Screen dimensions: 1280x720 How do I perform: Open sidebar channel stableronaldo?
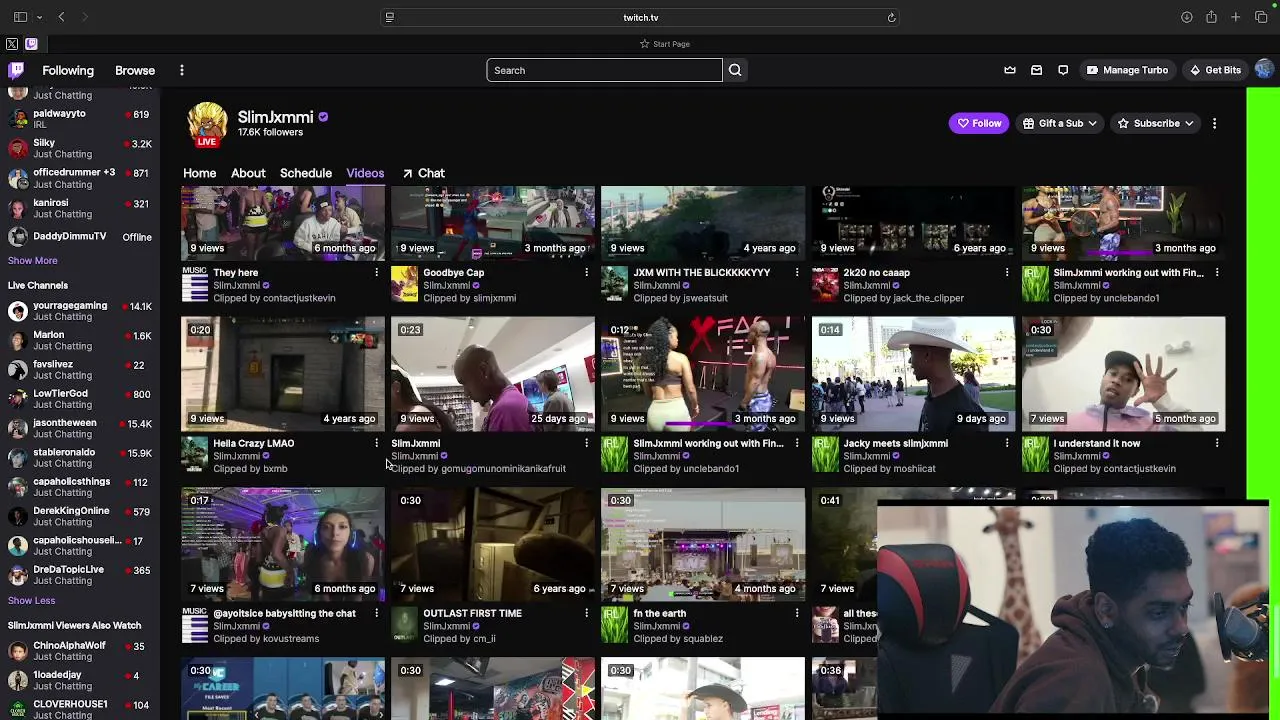click(80, 457)
